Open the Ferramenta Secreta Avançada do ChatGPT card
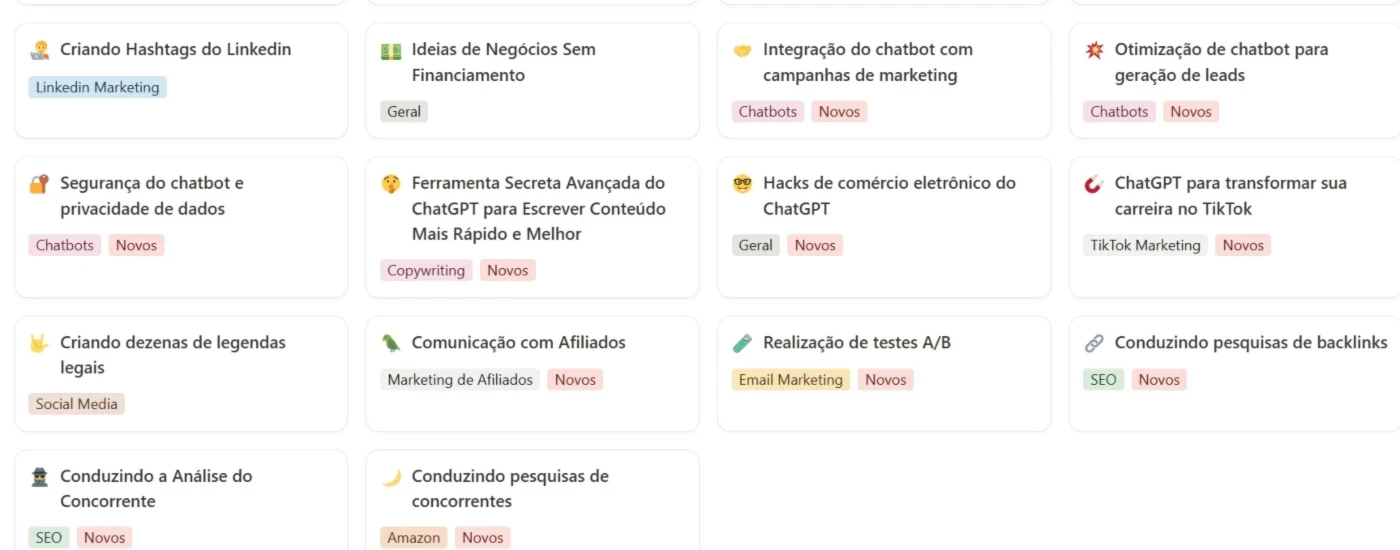The width and height of the screenshot is (1400, 550). tap(538, 208)
